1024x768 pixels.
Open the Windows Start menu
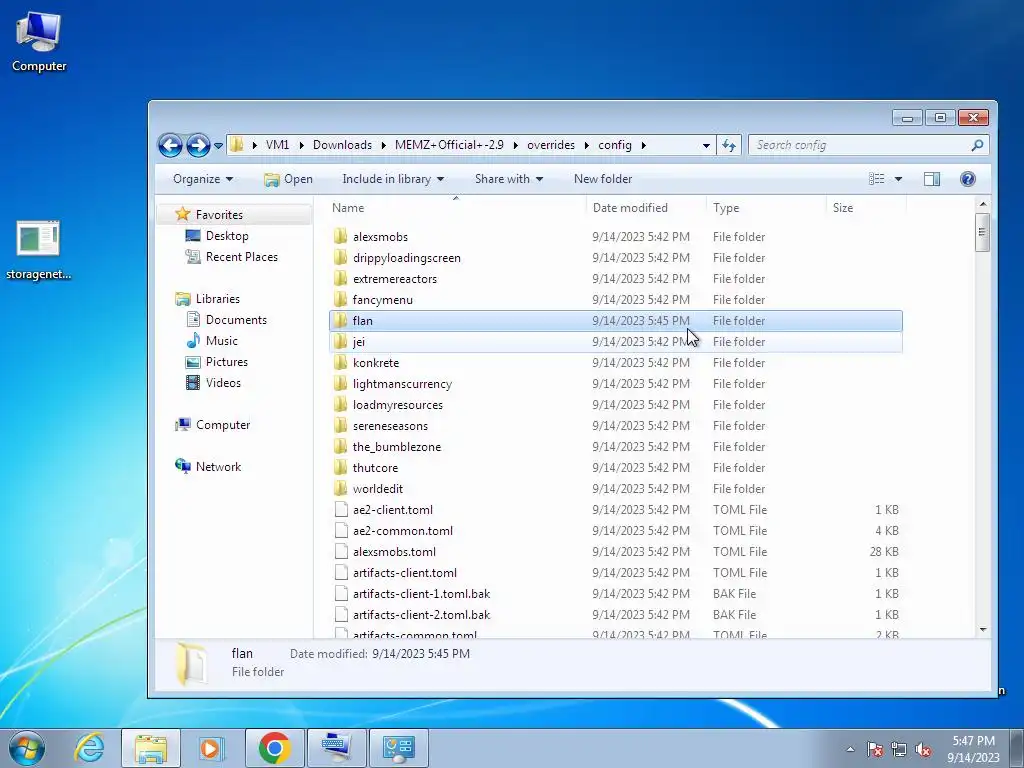[x=27, y=748]
